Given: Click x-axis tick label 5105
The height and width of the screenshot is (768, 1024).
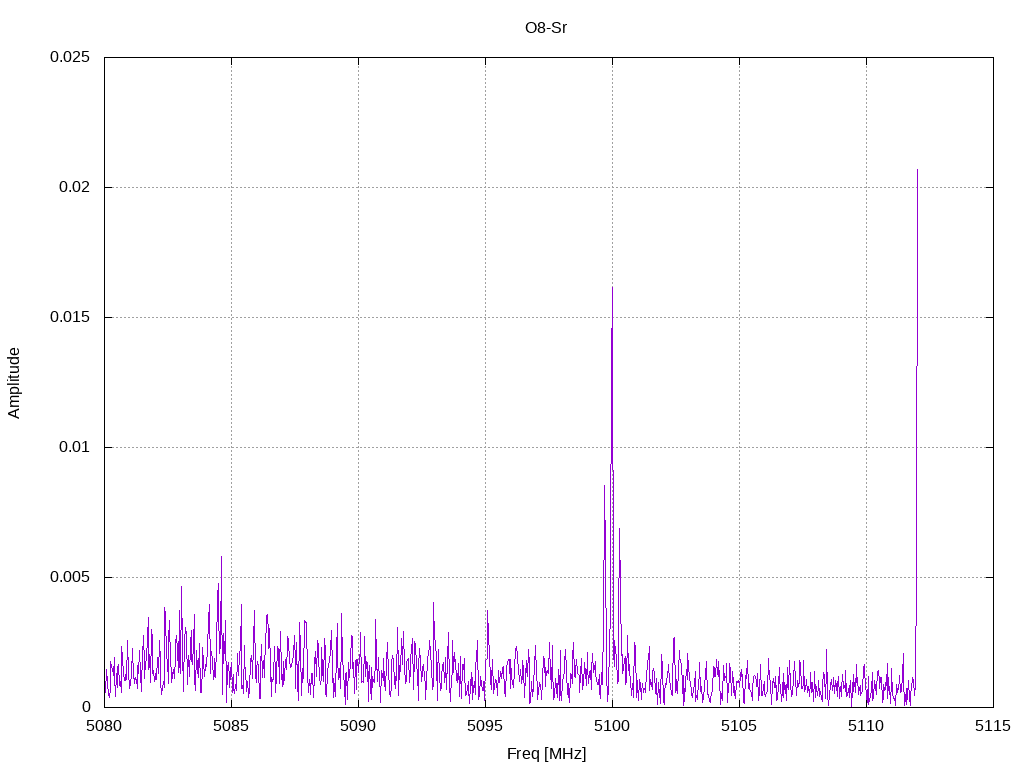Looking at the screenshot, I should tap(739, 726).
